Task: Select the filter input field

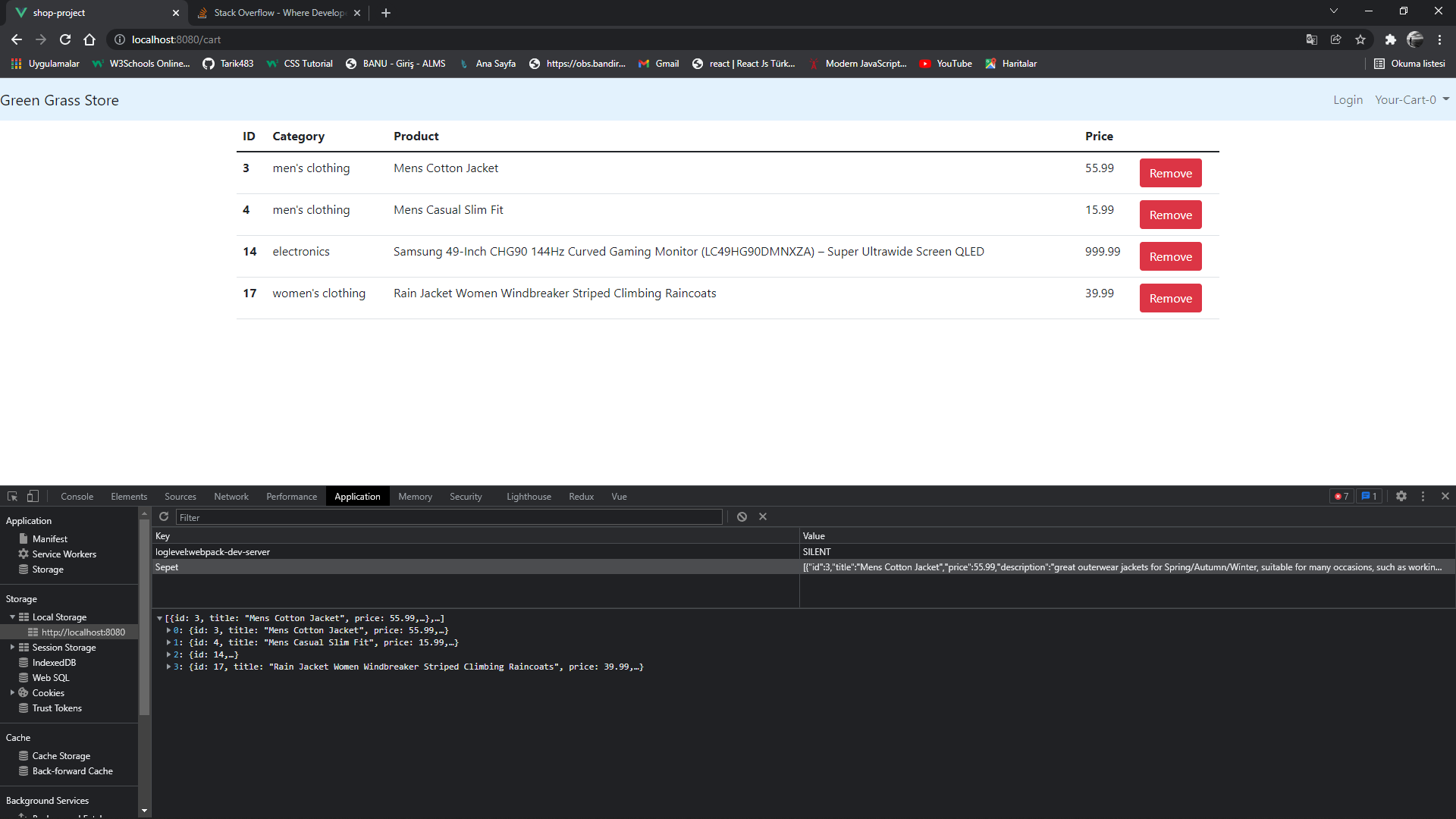Action: pyautogui.click(x=448, y=517)
